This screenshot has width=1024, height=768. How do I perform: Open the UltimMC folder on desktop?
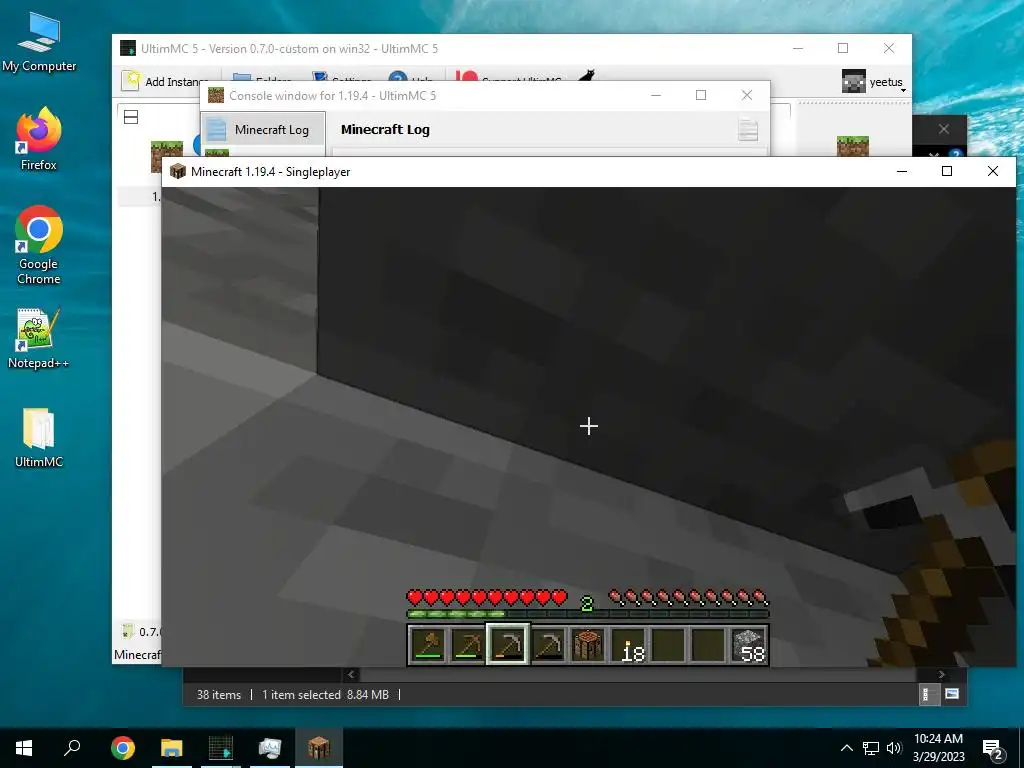[39, 438]
